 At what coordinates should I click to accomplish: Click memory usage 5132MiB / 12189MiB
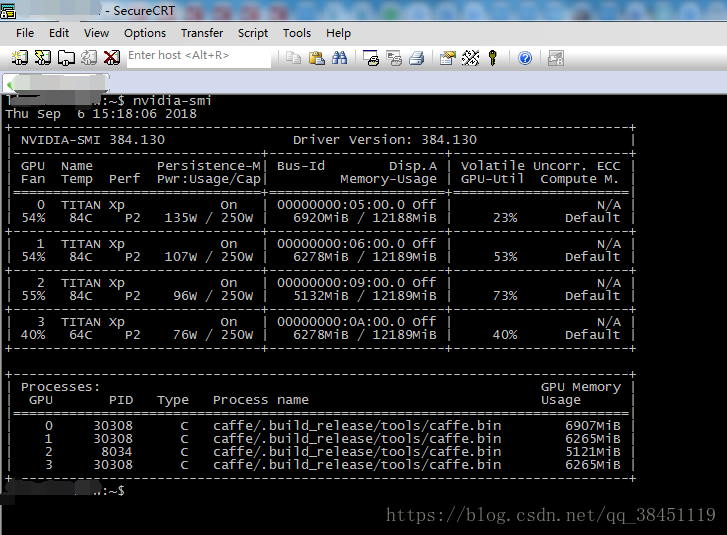pyautogui.click(x=365, y=296)
